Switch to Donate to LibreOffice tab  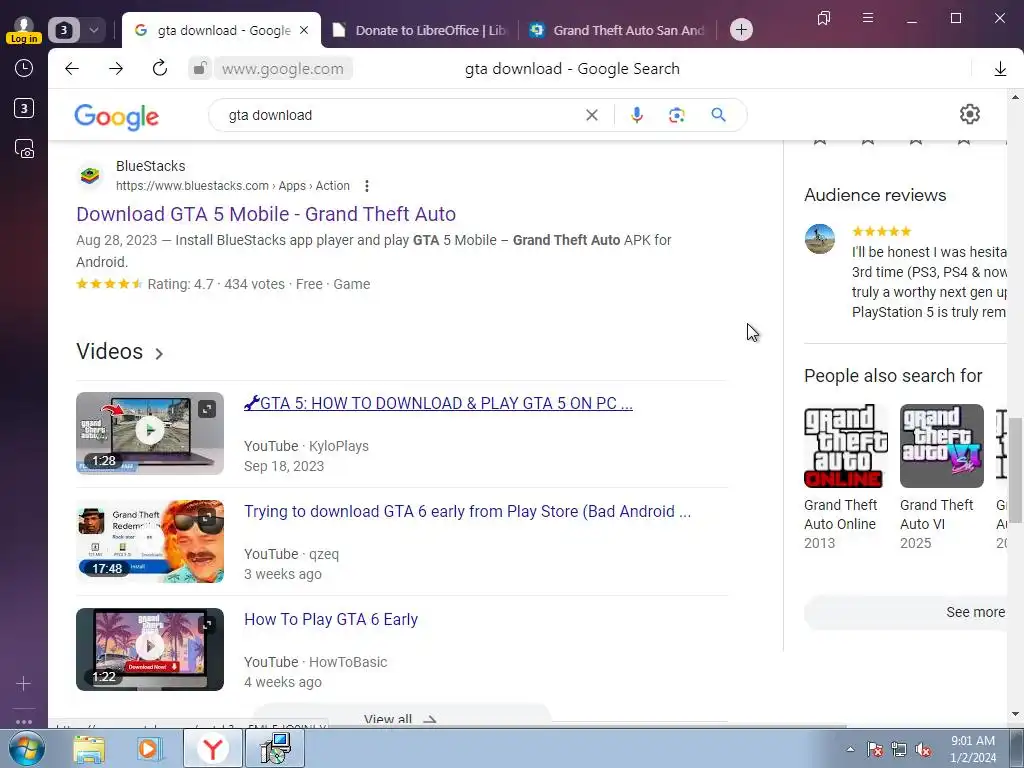419,30
